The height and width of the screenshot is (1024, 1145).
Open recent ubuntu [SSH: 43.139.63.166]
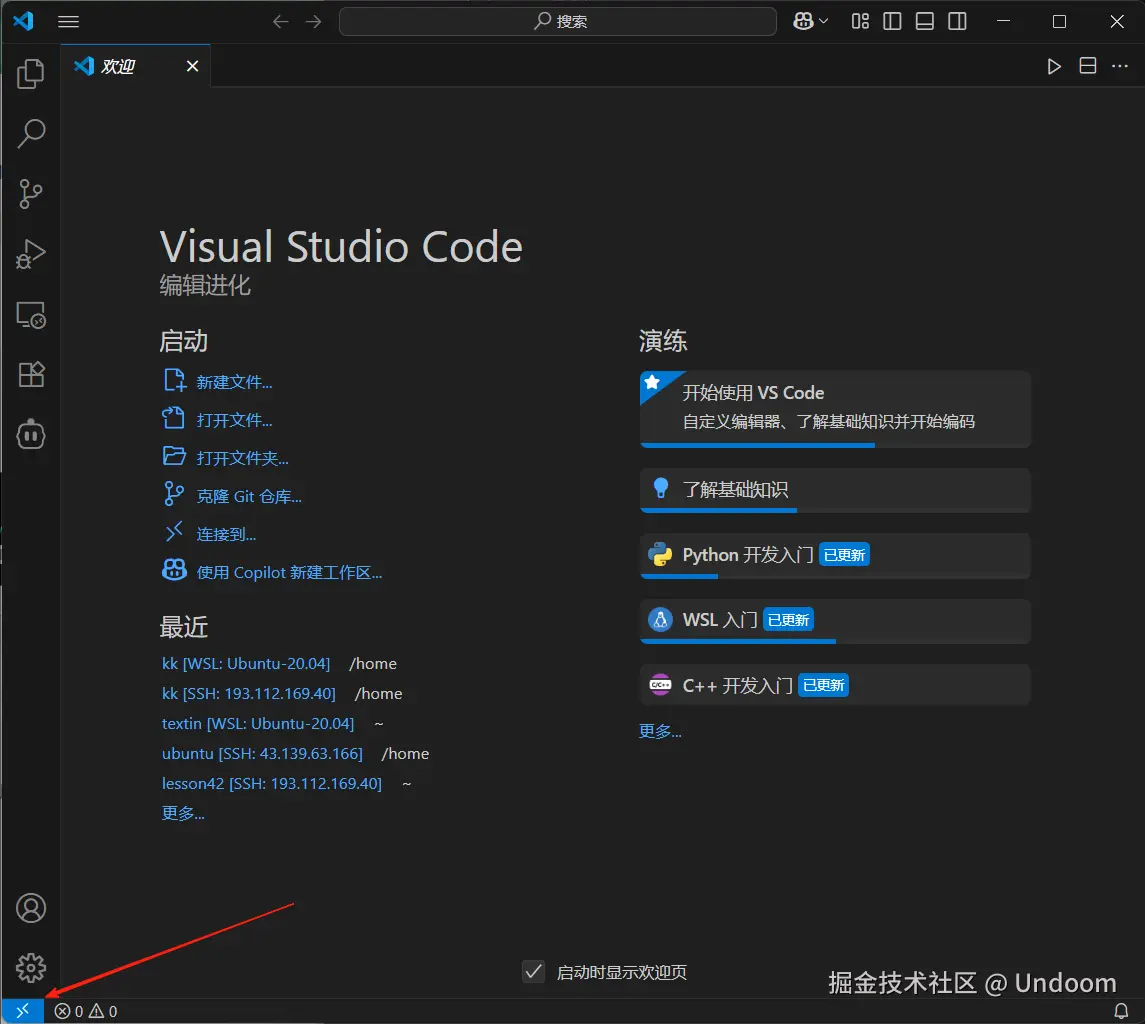pyautogui.click(x=262, y=753)
